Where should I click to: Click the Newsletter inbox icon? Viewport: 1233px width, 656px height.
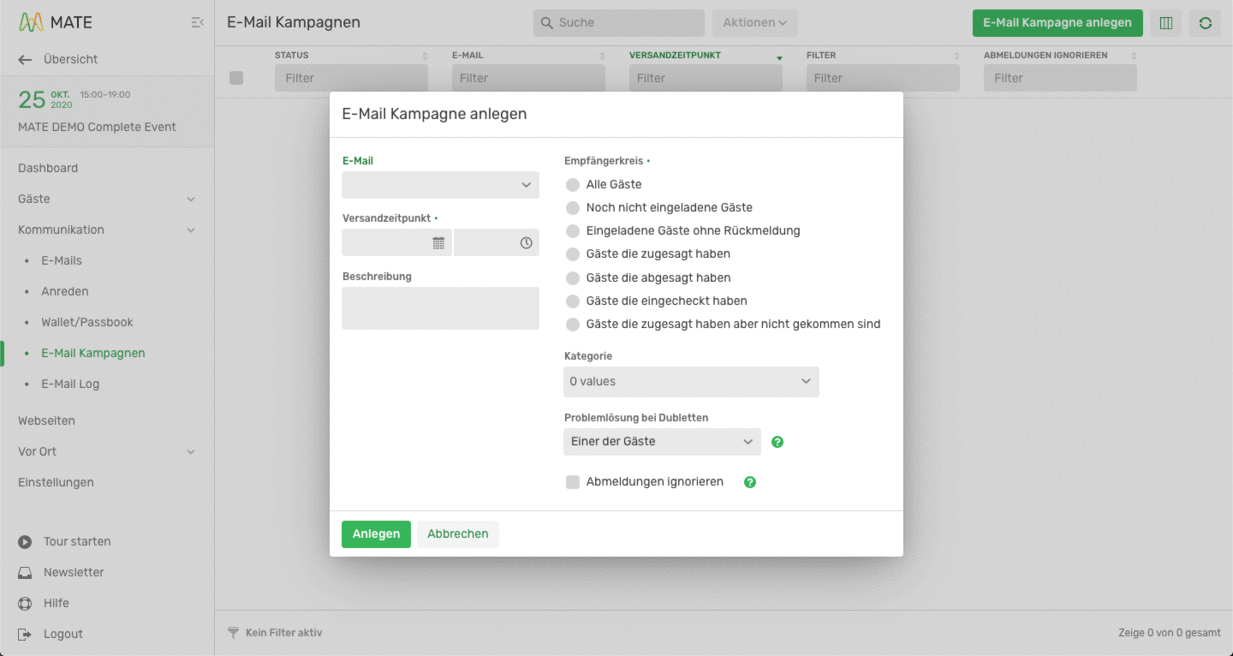coord(25,573)
